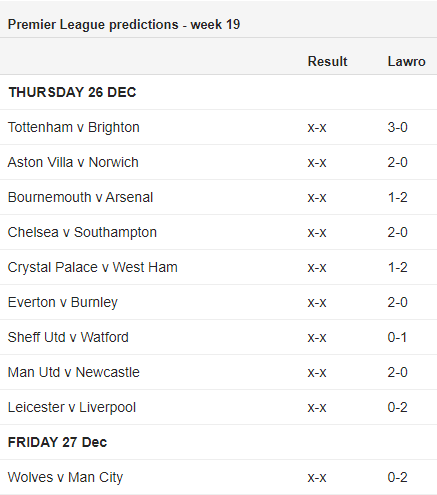
Task: Click Lawro's 1-2 prediction for Bournemouth v Arsenal
Action: 397,197
